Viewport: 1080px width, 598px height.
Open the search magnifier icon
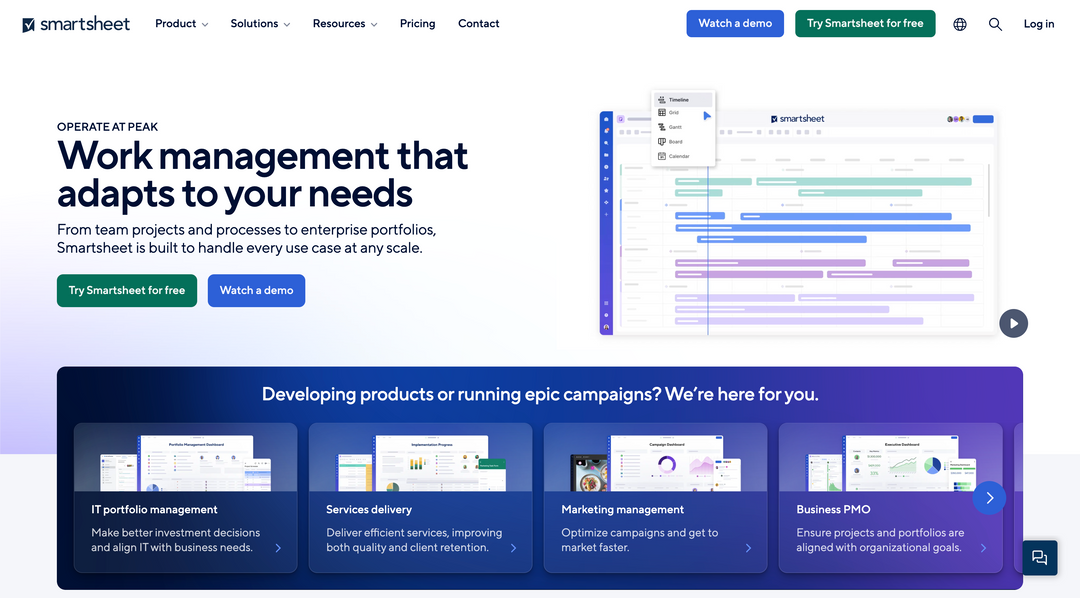[x=995, y=24]
